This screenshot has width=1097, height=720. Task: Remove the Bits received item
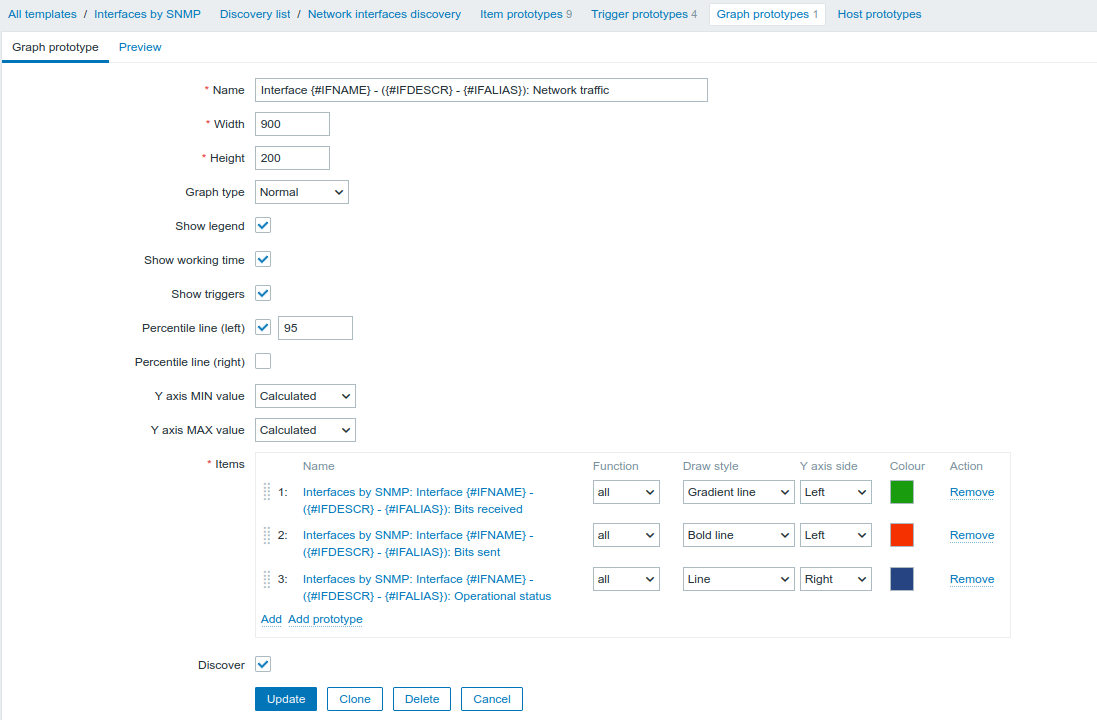pos(972,493)
